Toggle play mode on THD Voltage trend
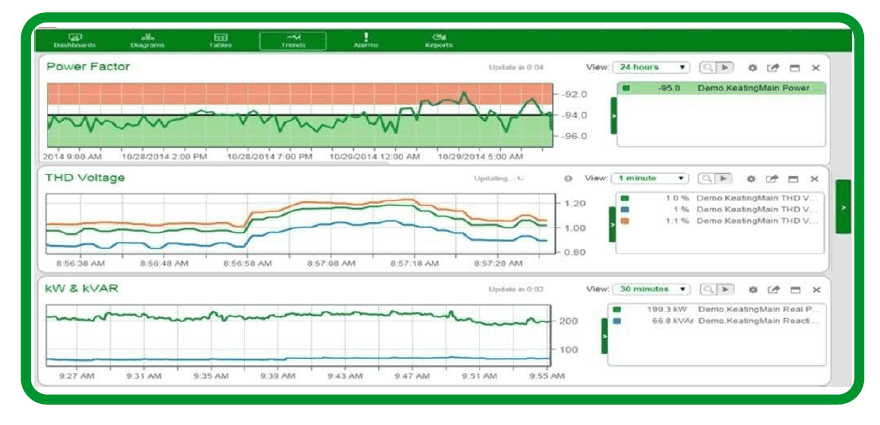This screenshot has width=880, height=425. tap(725, 179)
